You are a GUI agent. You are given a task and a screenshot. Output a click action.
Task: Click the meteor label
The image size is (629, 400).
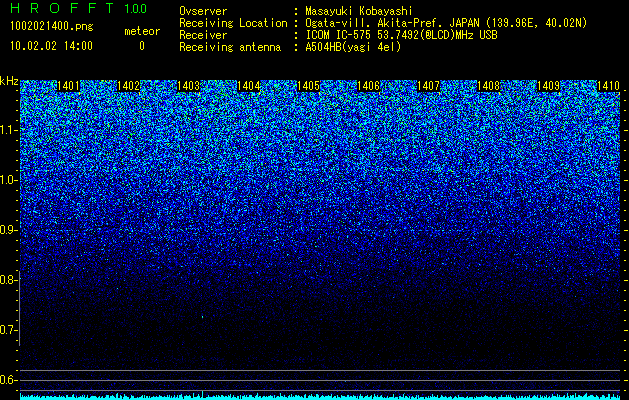pos(142,31)
